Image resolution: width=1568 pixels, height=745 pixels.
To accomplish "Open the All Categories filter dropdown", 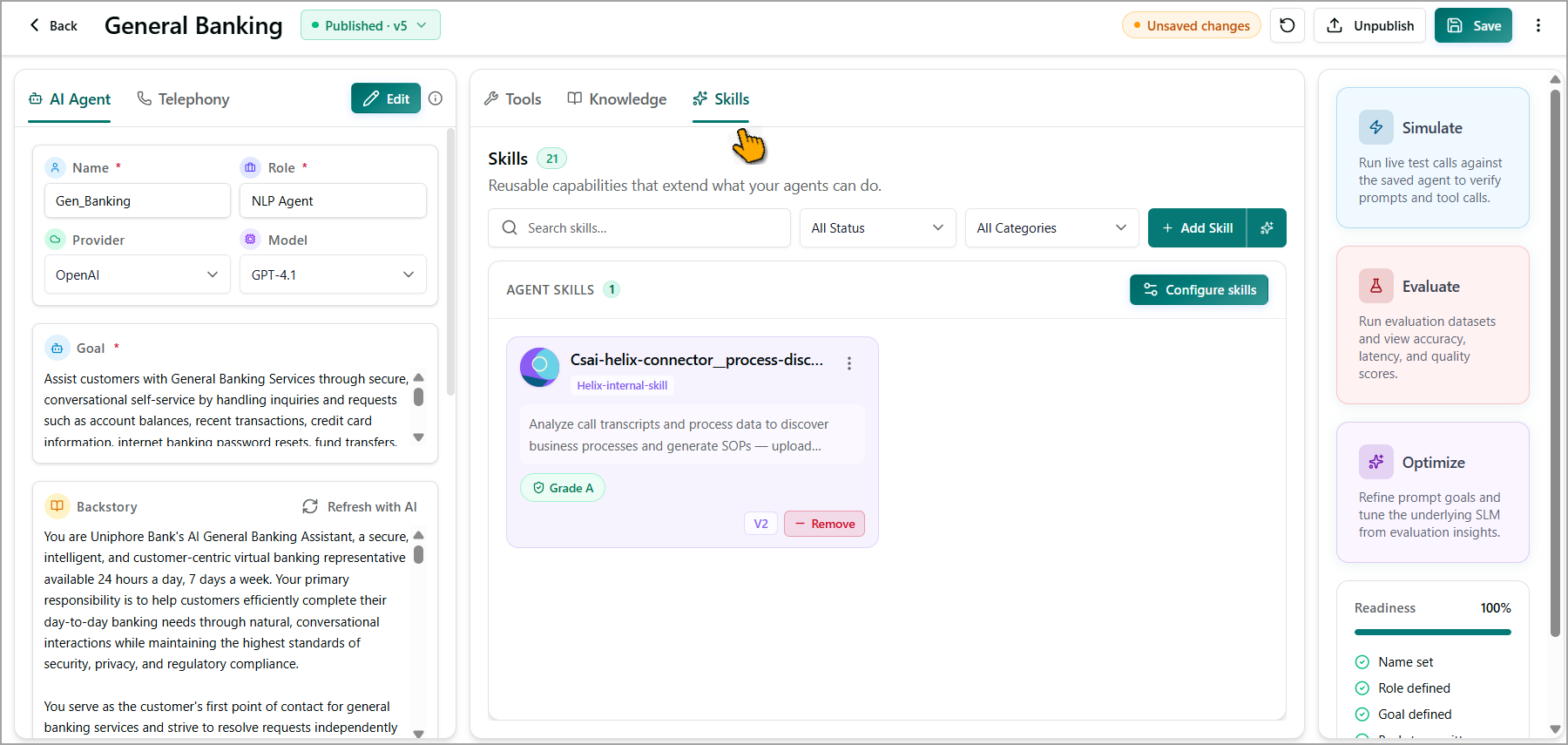I will 1051,227.
